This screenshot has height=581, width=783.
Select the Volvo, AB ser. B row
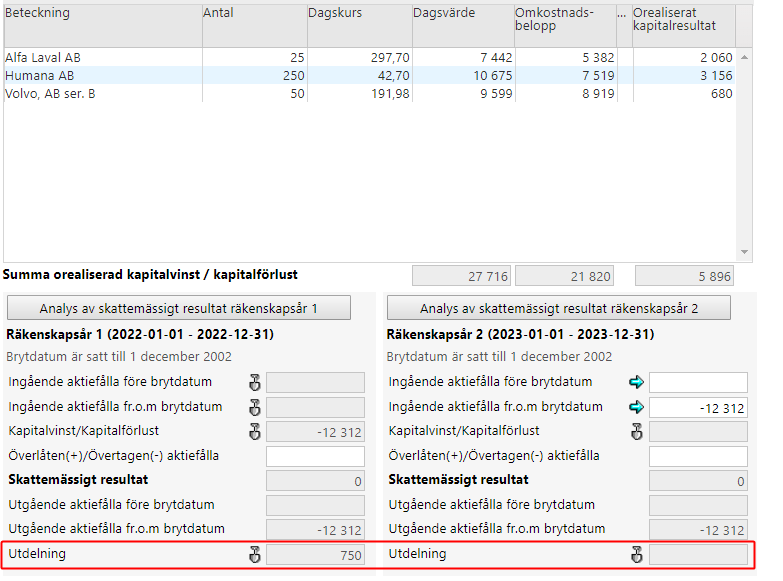coord(369,93)
